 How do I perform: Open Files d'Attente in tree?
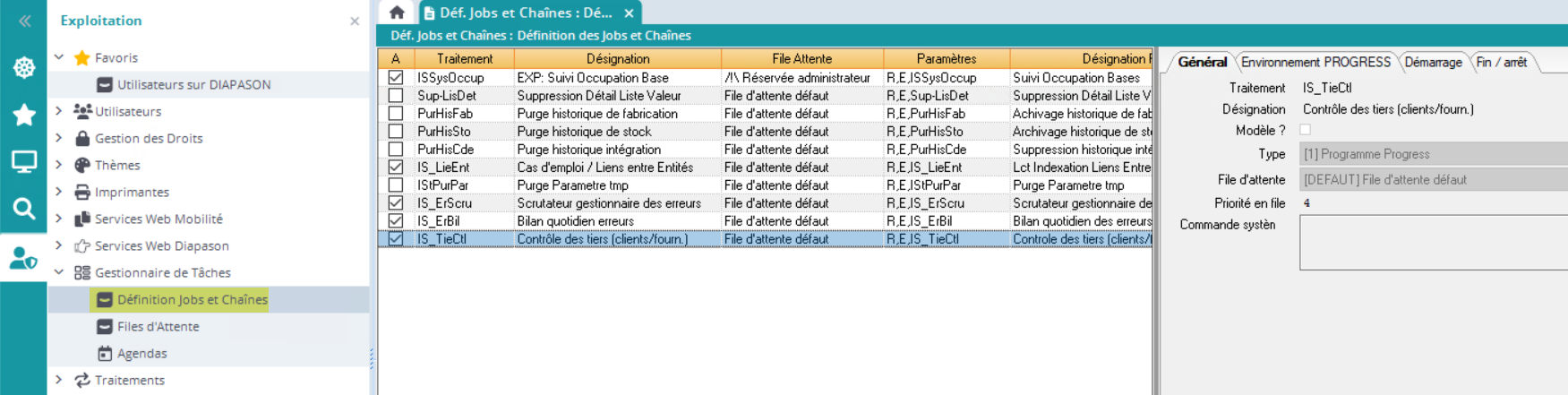[159, 326]
